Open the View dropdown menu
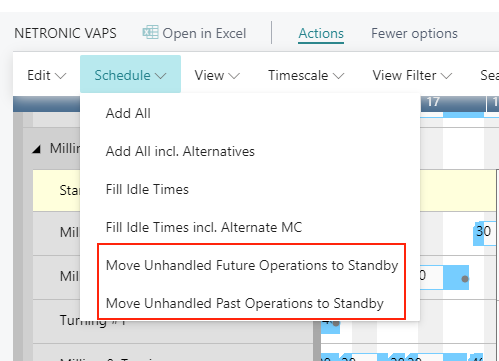The image size is (499, 361). pos(217,75)
